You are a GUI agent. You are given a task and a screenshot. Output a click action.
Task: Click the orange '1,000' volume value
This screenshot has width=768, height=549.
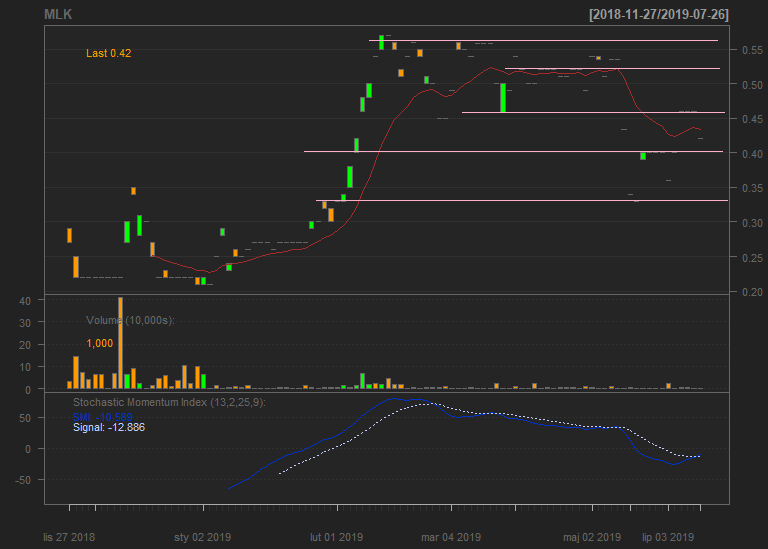99,343
